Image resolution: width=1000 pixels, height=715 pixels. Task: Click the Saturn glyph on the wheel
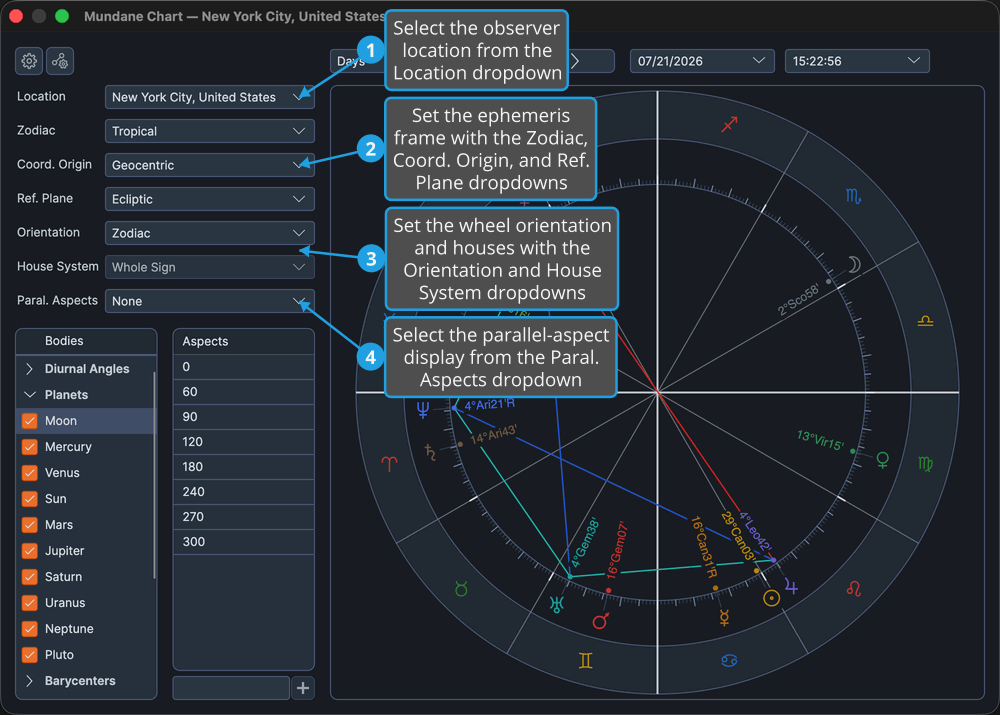point(431,452)
